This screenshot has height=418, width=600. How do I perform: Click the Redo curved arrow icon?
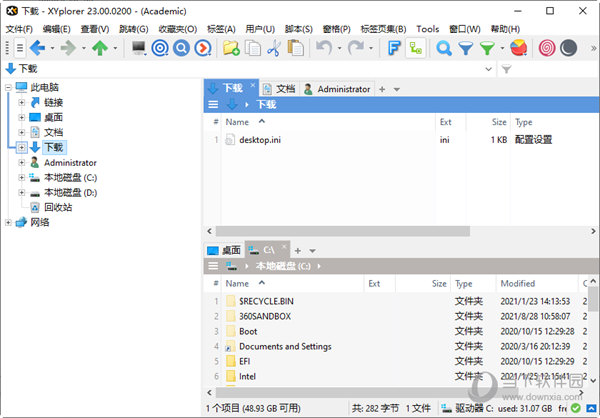pos(355,48)
